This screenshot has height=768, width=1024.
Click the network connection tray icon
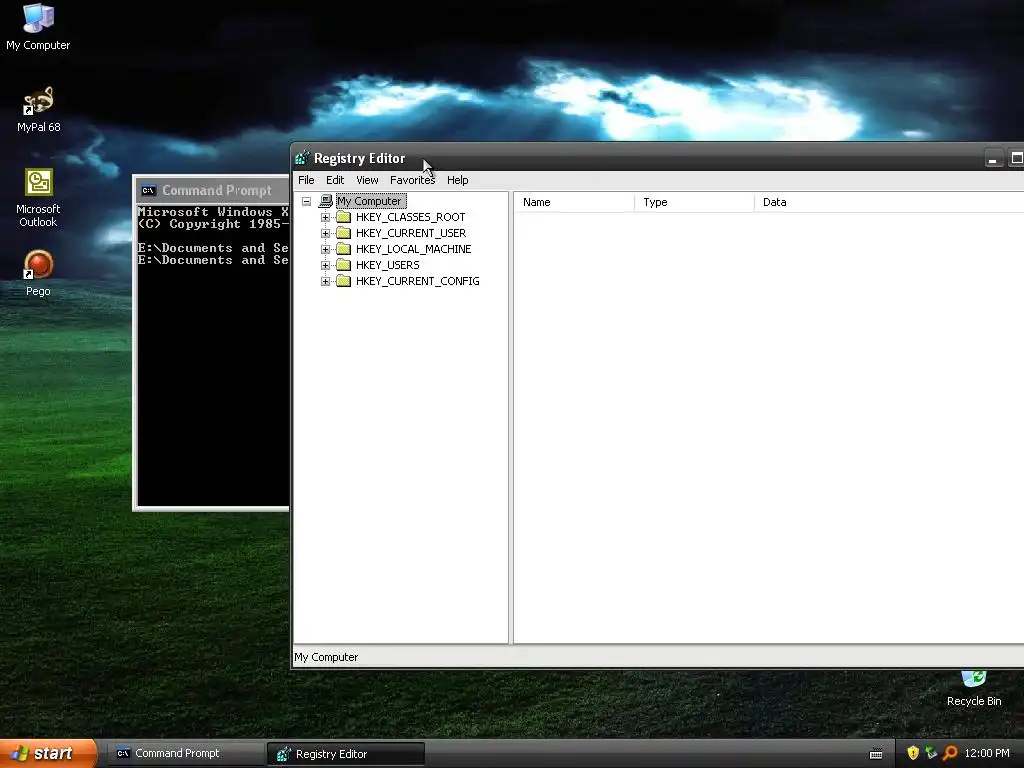coord(931,753)
